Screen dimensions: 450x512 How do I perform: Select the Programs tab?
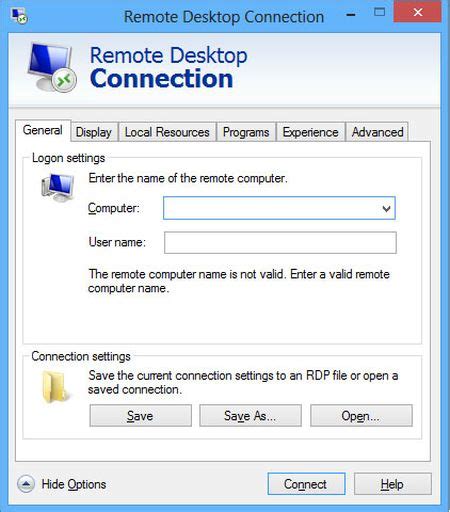246,132
